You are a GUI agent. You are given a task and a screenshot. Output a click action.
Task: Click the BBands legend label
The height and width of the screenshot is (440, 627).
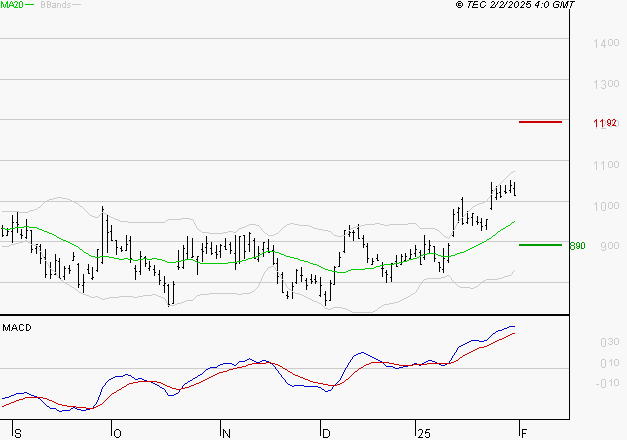[56, 5]
